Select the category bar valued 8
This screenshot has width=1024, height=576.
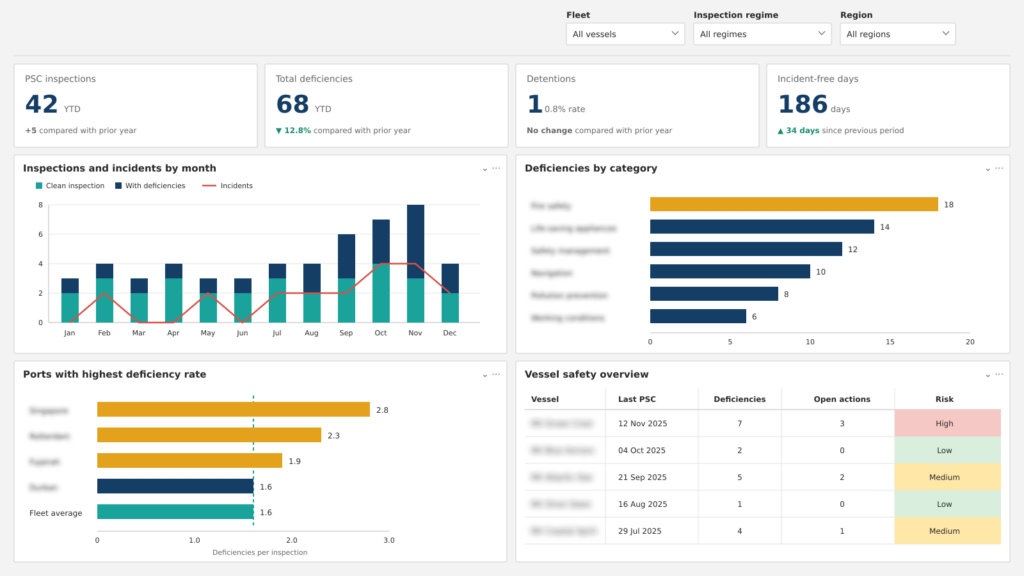tap(714, 294)
